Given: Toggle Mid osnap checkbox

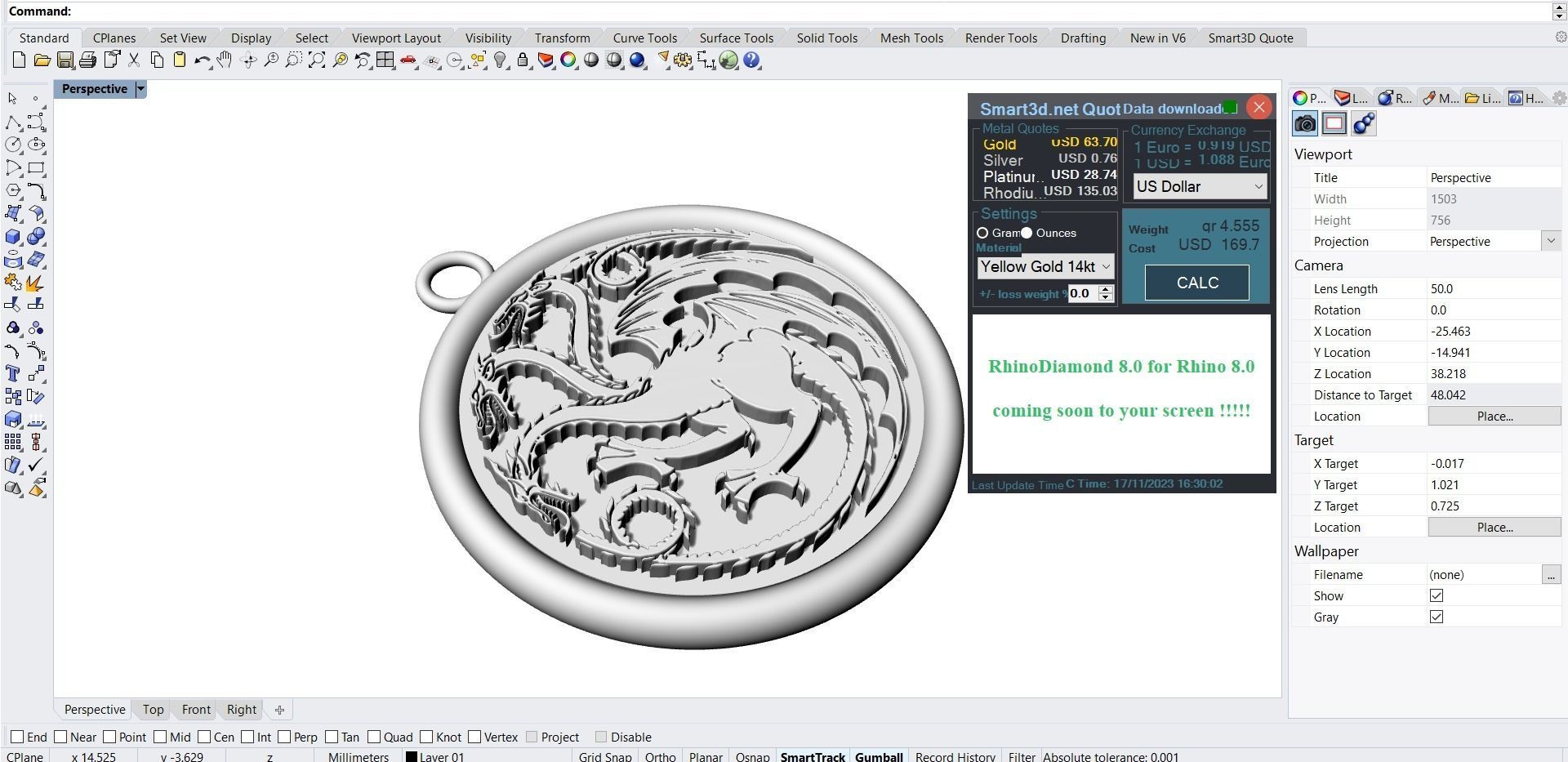Looking at the screenshot, I should point(160,737).
